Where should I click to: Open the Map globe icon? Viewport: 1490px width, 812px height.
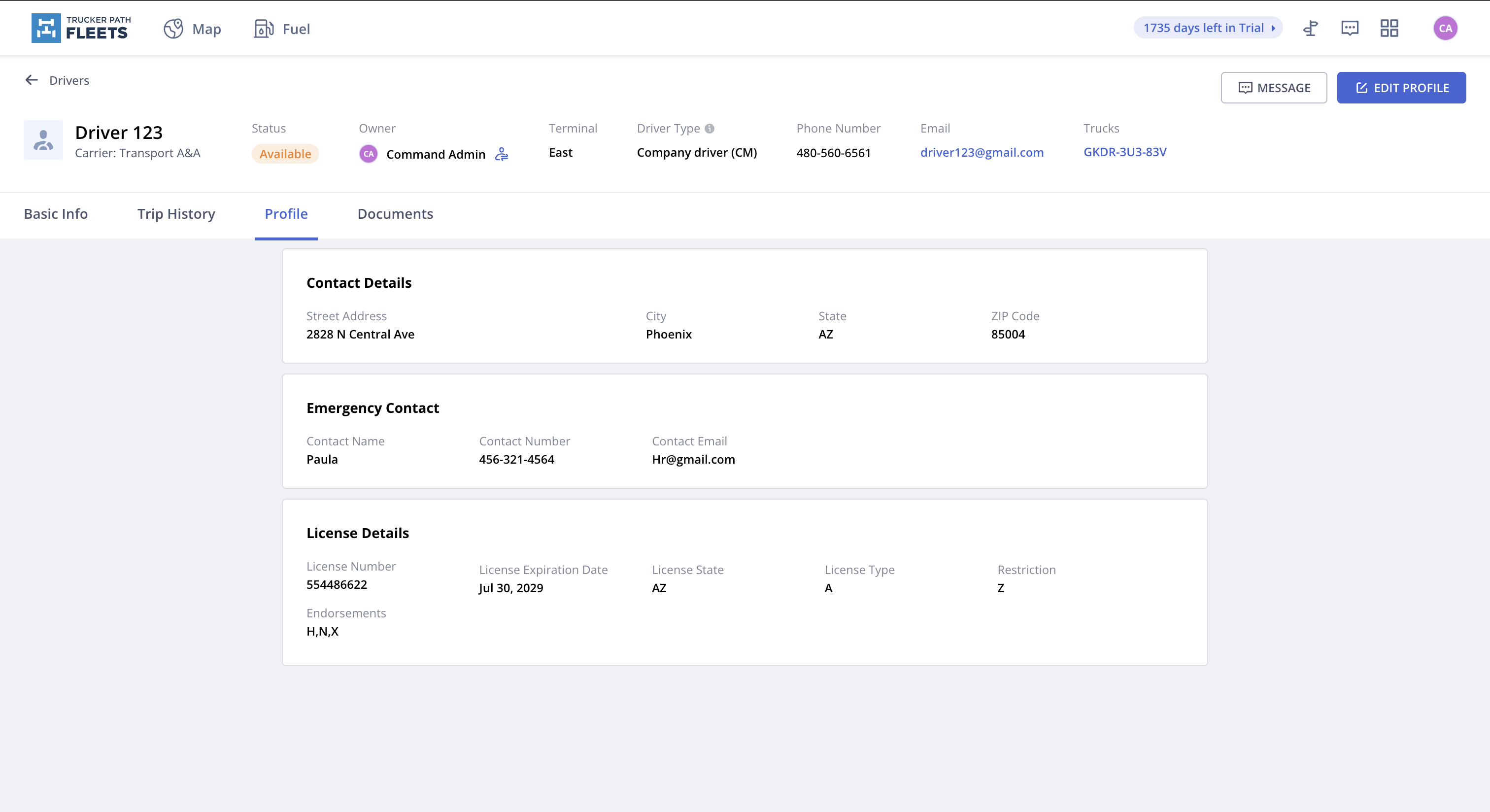[173, 29]
